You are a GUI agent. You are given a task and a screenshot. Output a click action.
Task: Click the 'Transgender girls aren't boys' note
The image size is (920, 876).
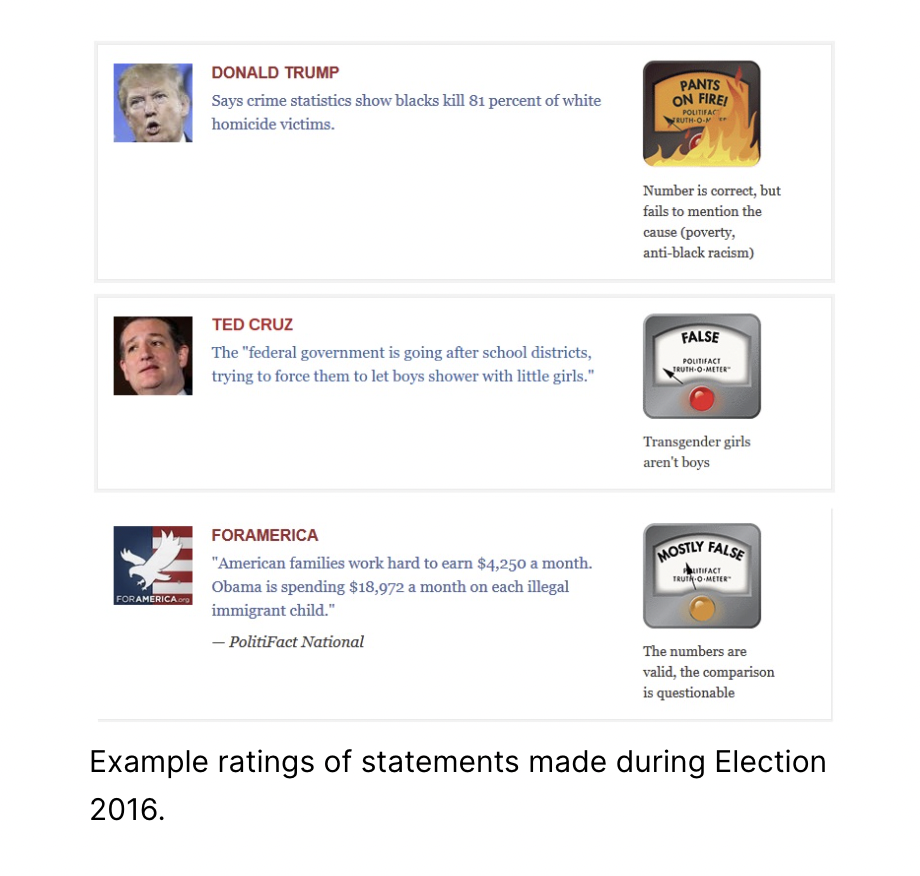tap(696, 452)
